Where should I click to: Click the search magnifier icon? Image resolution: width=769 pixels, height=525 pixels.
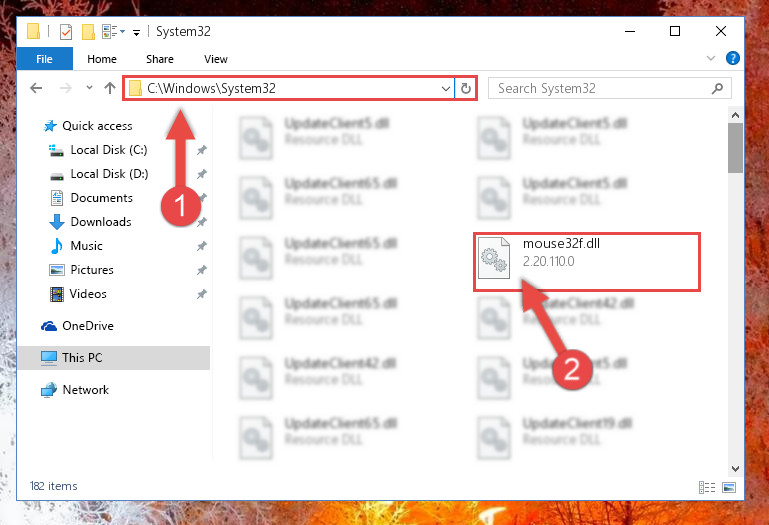point(717,88)
